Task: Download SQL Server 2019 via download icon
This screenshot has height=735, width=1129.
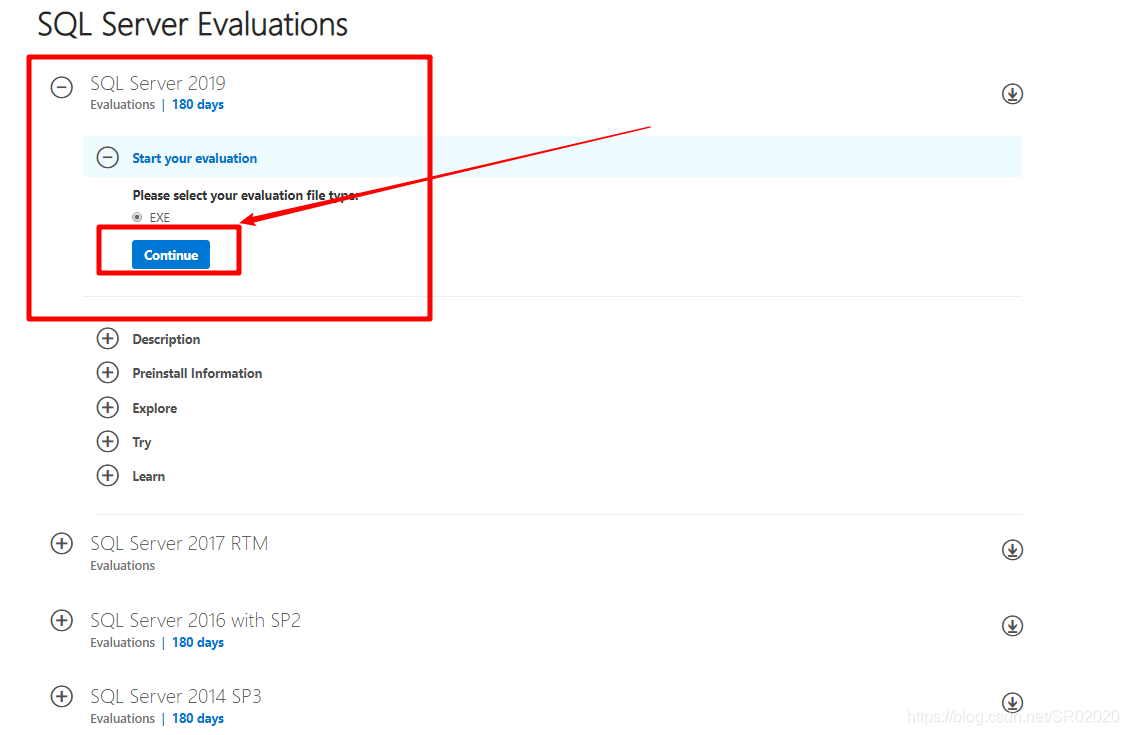Action: [1012, 94]
